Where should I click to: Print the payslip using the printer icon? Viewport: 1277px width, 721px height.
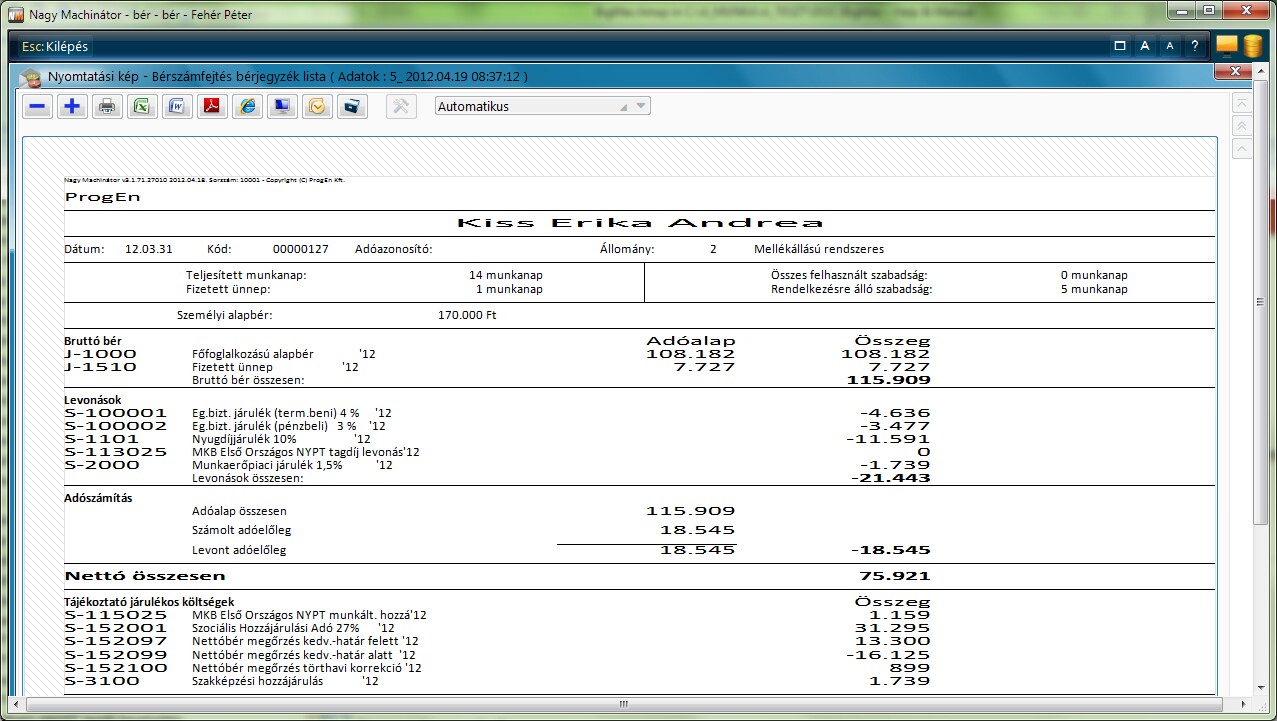(107, 107)
